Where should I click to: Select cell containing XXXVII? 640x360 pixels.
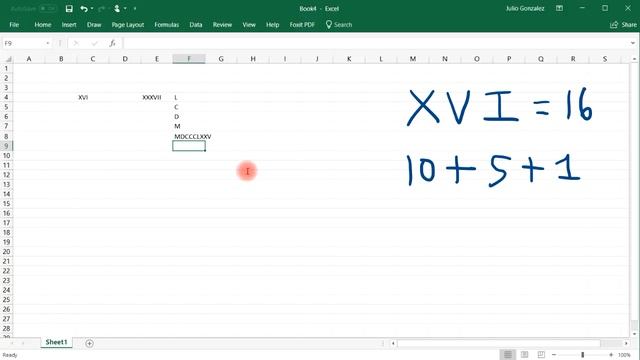tap(157, 97)
